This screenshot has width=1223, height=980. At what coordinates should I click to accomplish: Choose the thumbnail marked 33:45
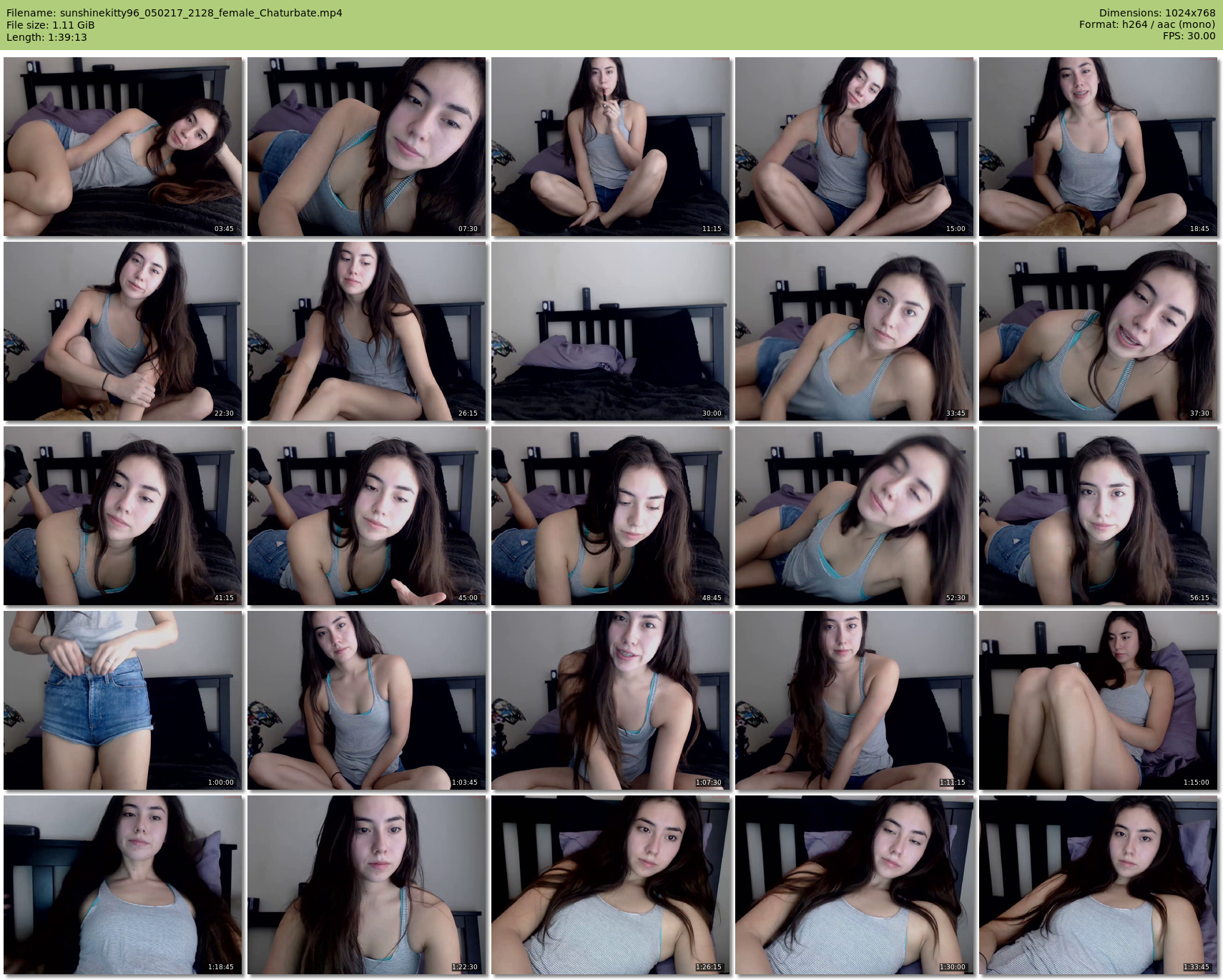[855, 331]
